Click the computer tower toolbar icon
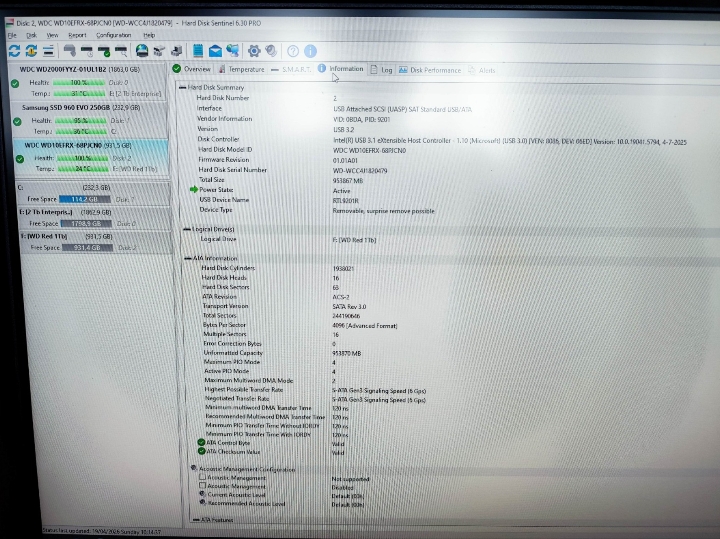 click(x=176, y=51)
